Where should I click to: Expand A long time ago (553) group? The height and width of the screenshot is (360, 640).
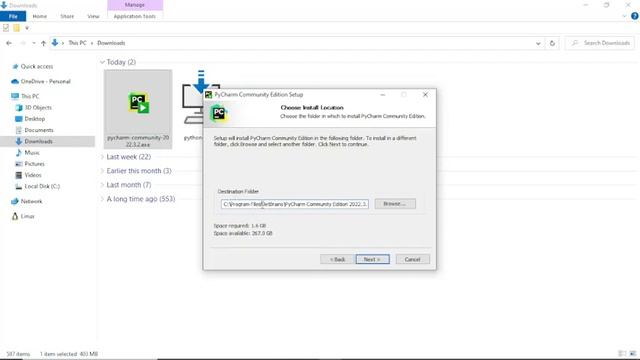(102, 199)
